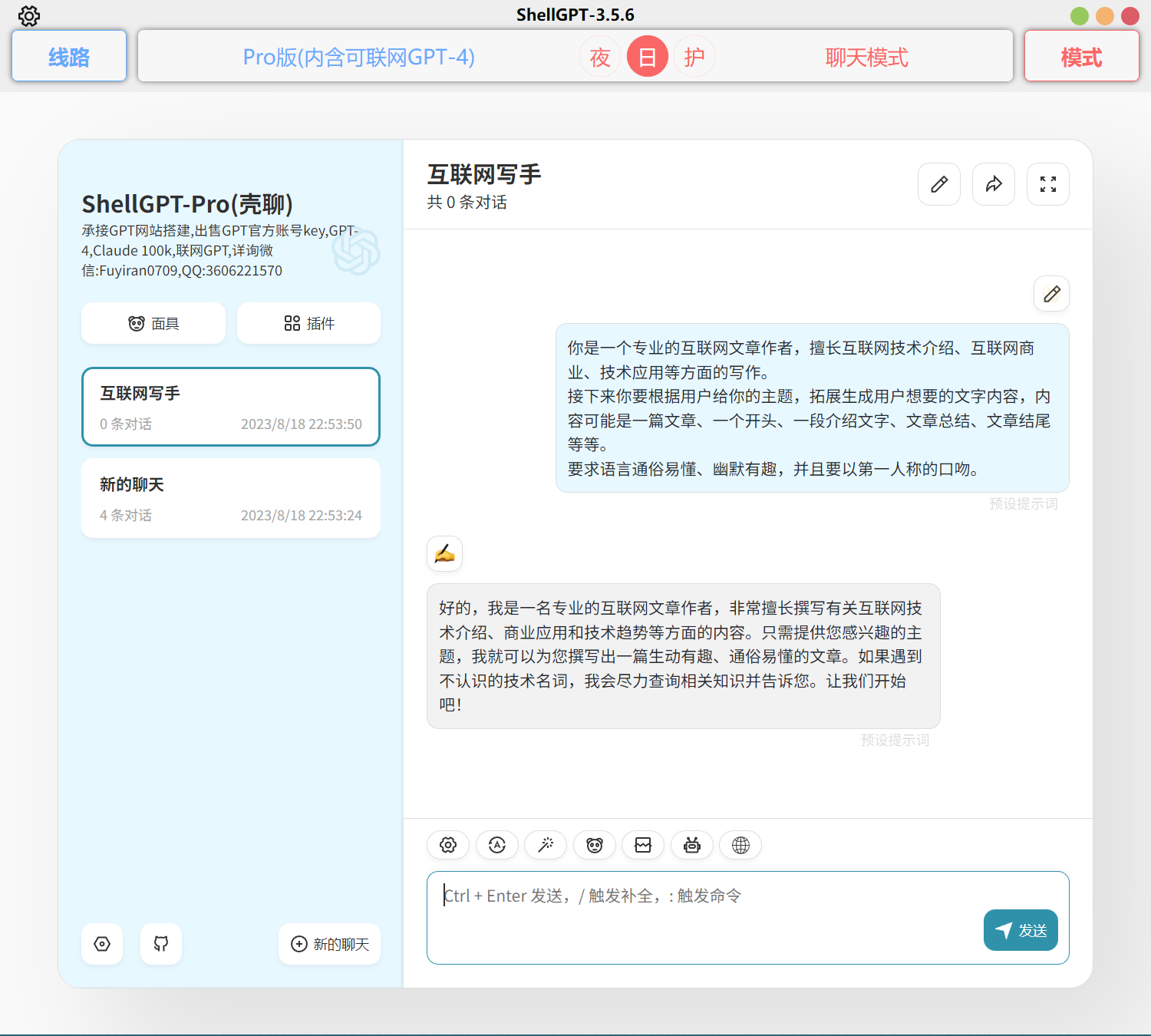Screen dimensions: 1151x1036
Task: Select the auto-translate icon in the chat toolbar
Action: click(497, 845)
